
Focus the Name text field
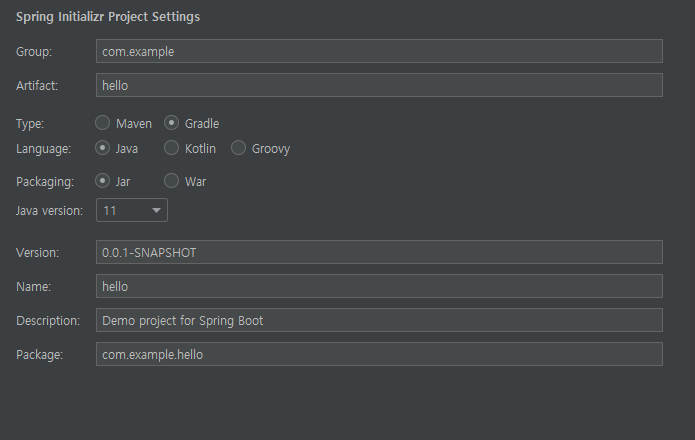tap(379, 286)
